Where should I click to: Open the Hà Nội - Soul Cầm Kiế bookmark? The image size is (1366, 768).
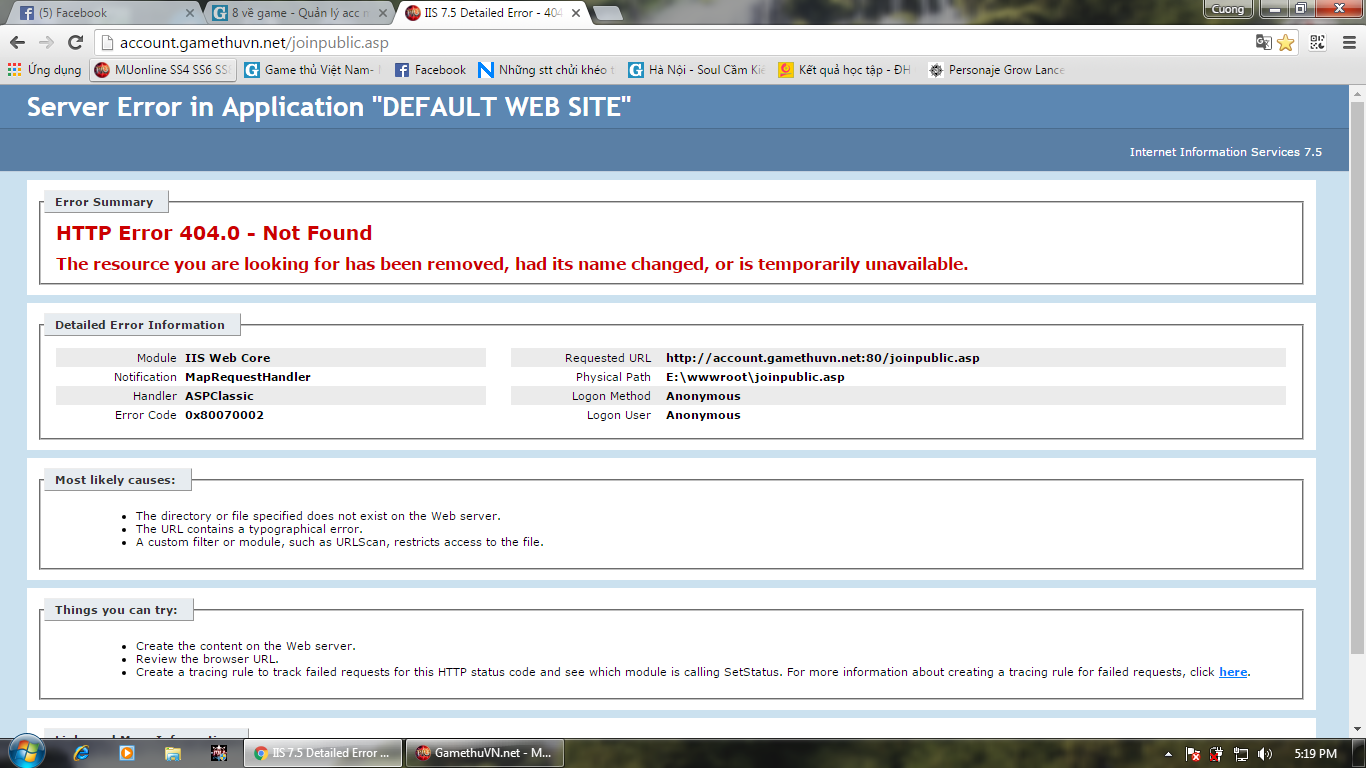click(696, 70)
